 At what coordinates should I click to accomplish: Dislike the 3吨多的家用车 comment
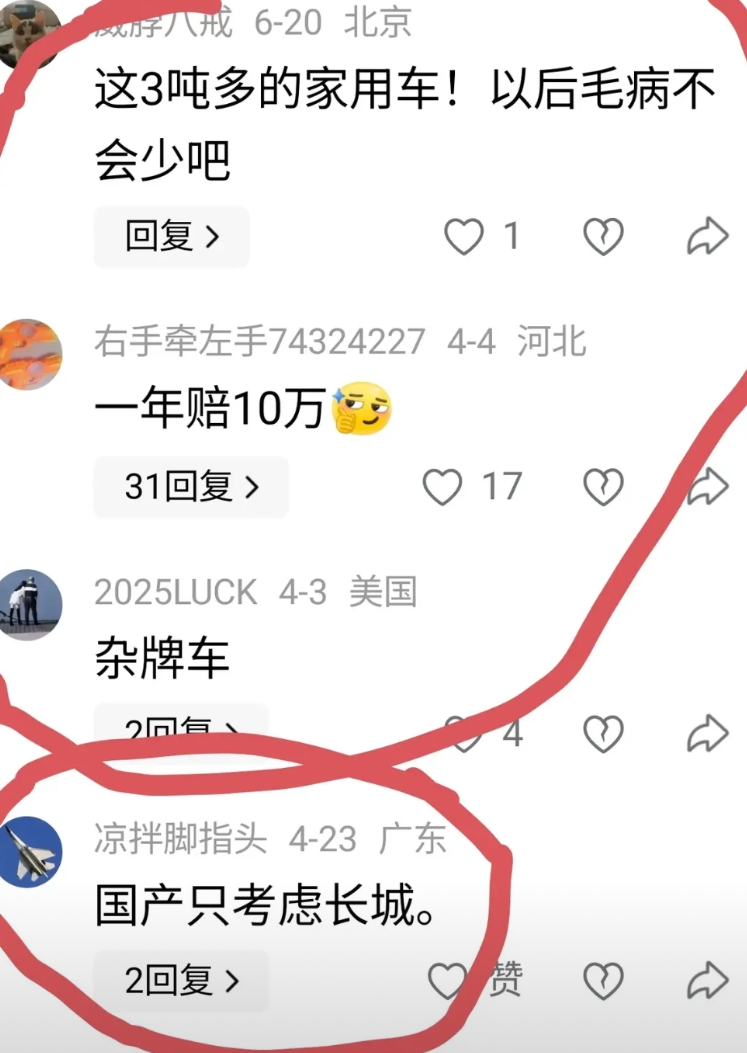[603, 237]
